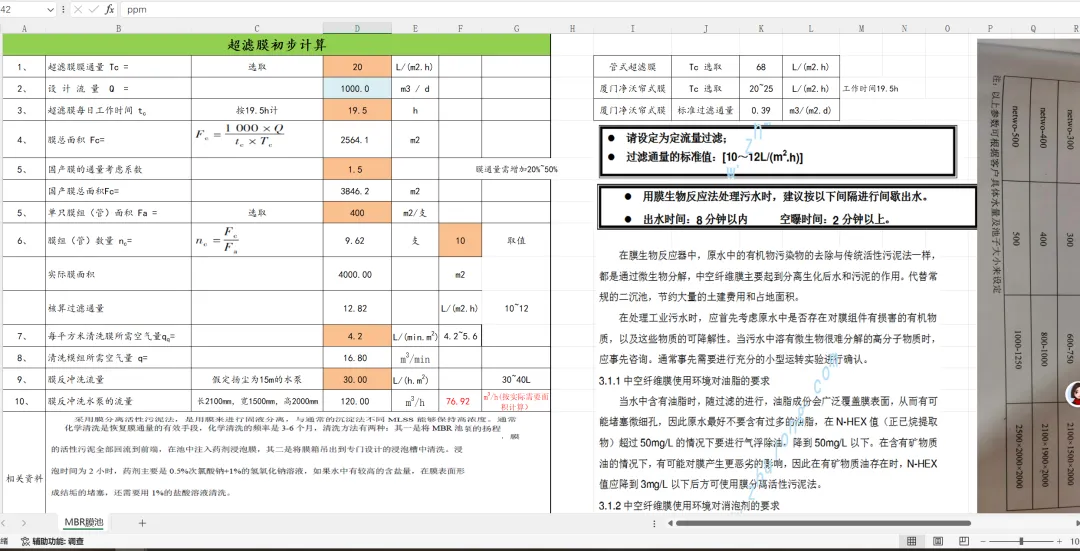Select cell 膜反冲洗流量

[118, 380]
